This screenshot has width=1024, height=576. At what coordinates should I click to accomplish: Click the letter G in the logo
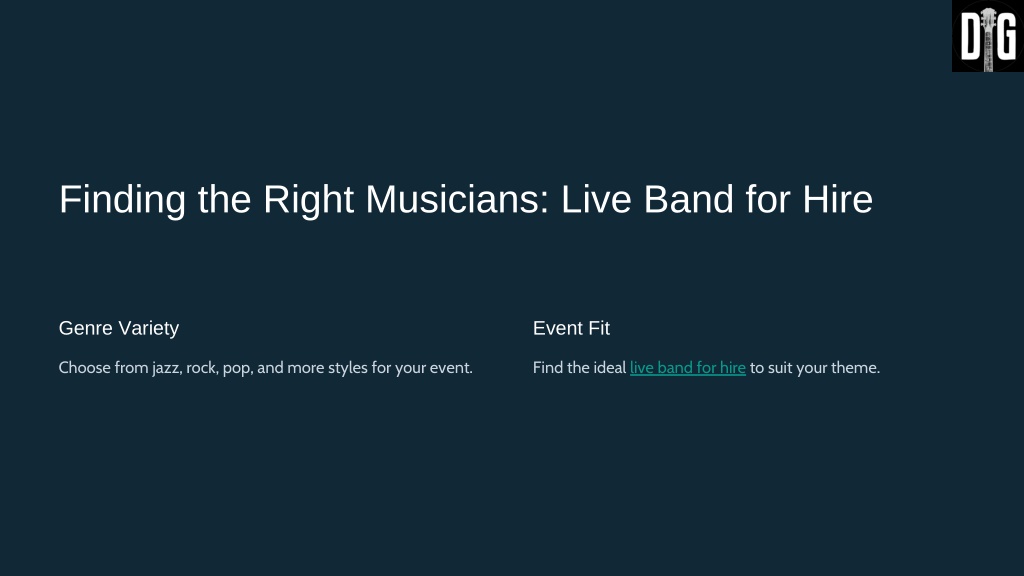click(1006, 38)
